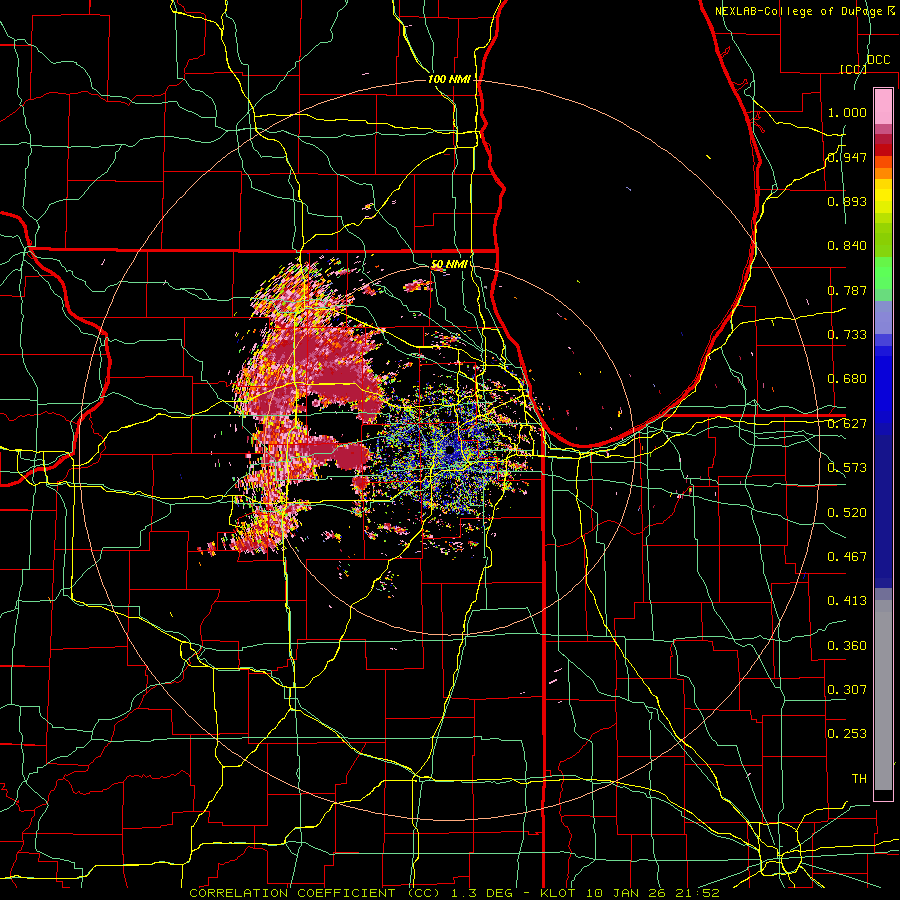This screenshot has height=900, width=900.
Task: Click the gray low-value segment of the color bar
Action: 883,695
